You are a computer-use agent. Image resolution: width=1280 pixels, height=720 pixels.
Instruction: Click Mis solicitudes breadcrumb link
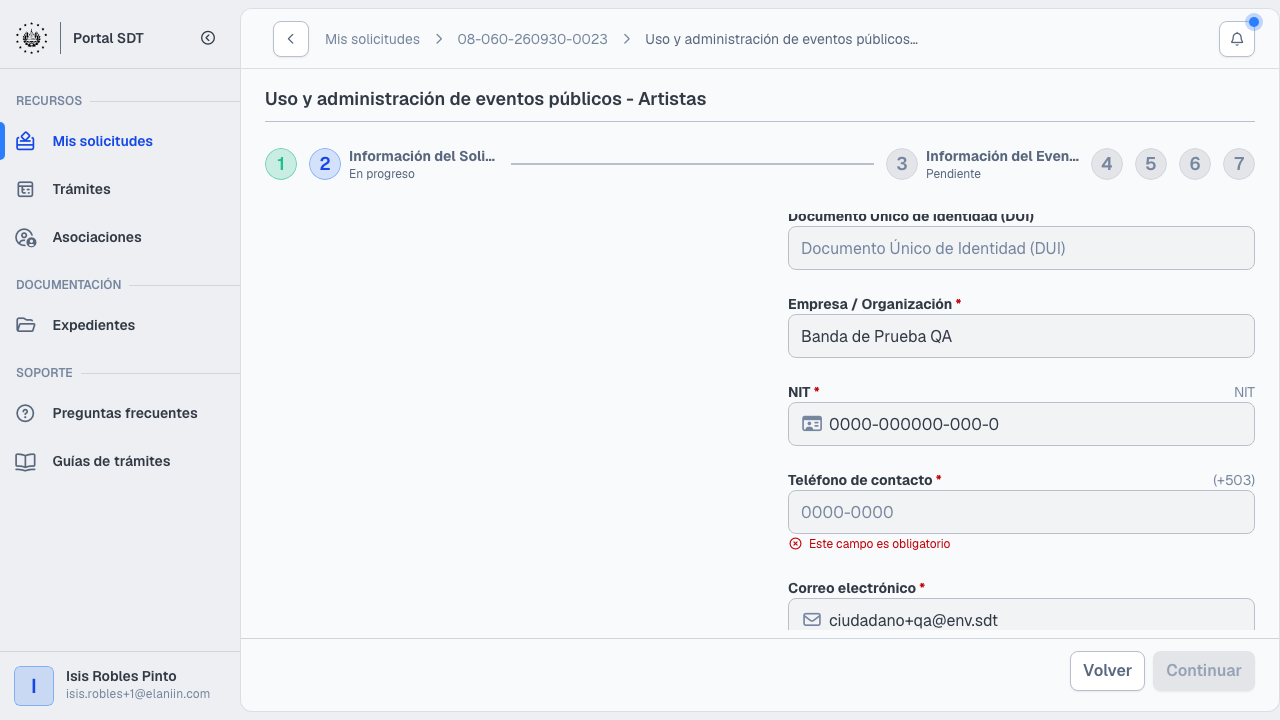click(372, 39)
